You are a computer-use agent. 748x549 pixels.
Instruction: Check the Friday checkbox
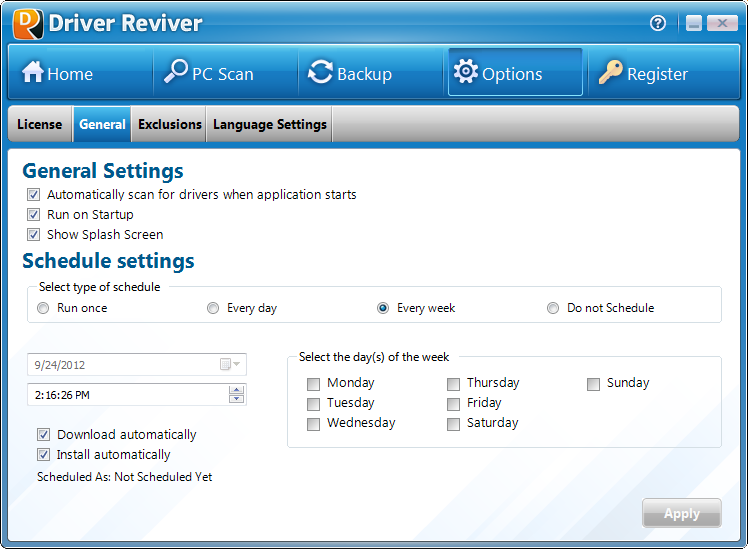[453, 404]
